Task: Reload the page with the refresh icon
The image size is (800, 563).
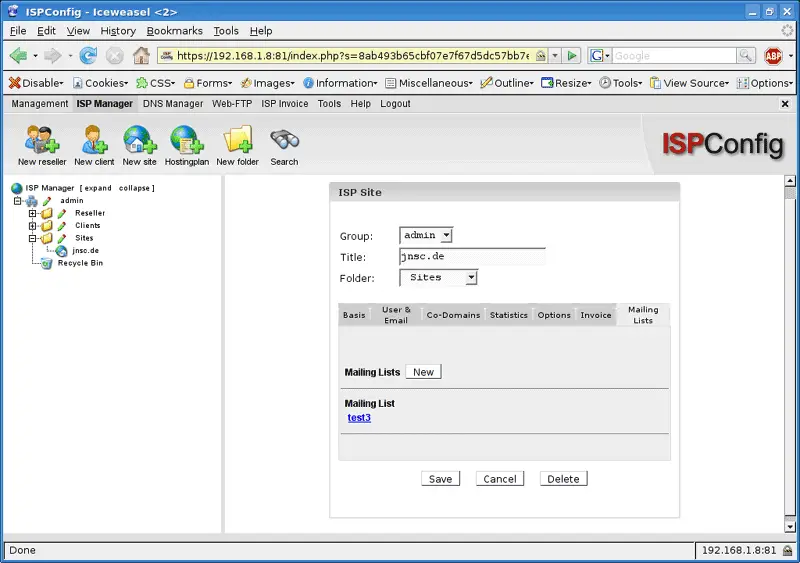Action: [88, 55]
